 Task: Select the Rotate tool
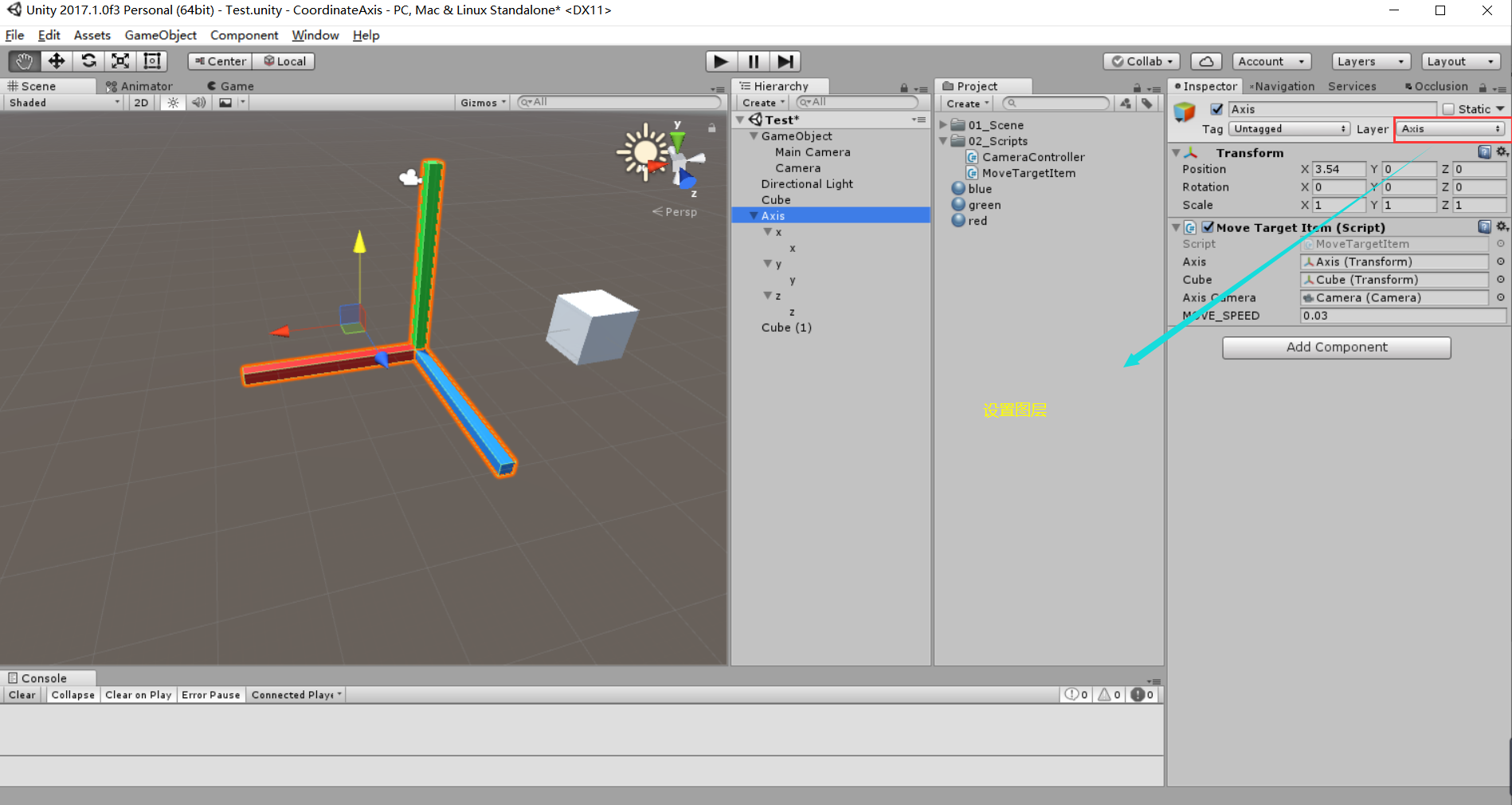click(88, 61)
